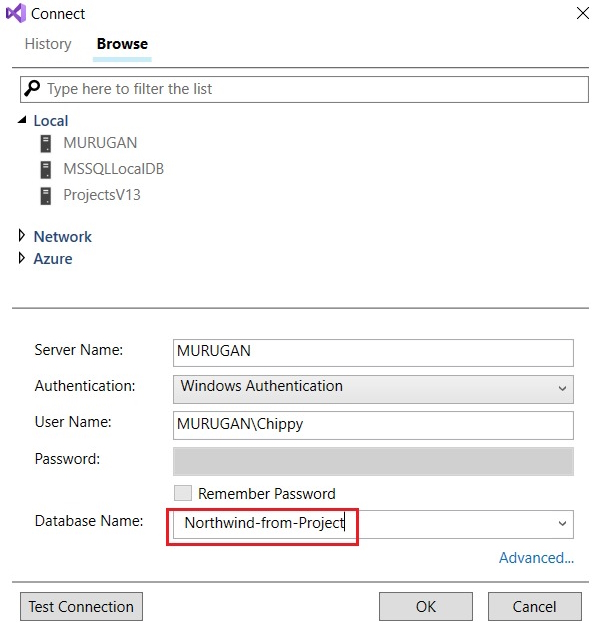Switch to the History tab
Screen dimensions: 598x624
coord(48,44)
